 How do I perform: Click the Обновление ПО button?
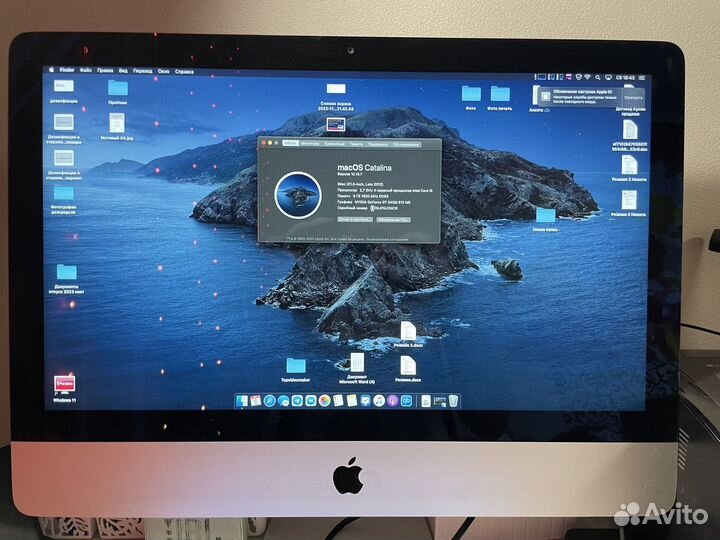click(394, 219)
